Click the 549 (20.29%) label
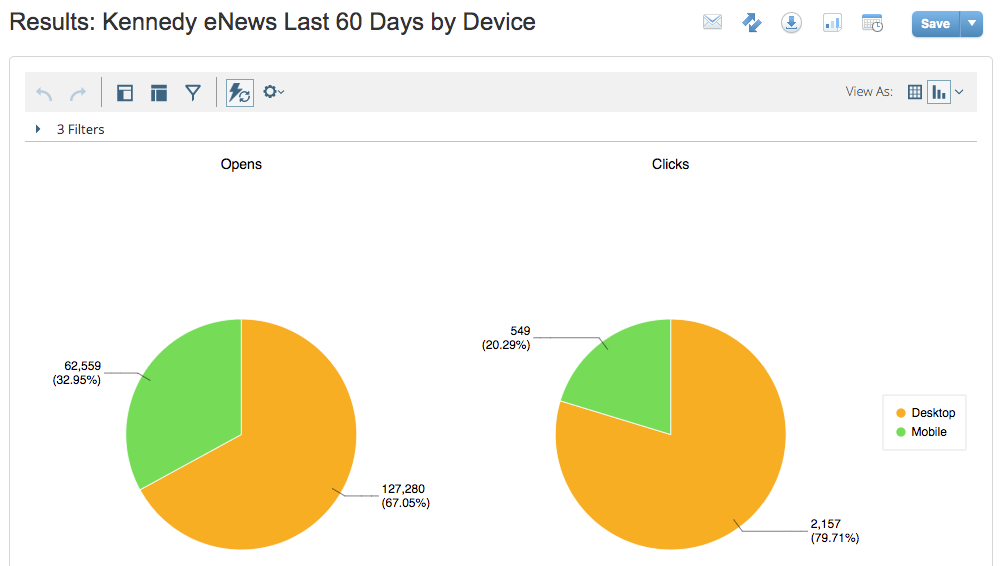 click(506, 338)
